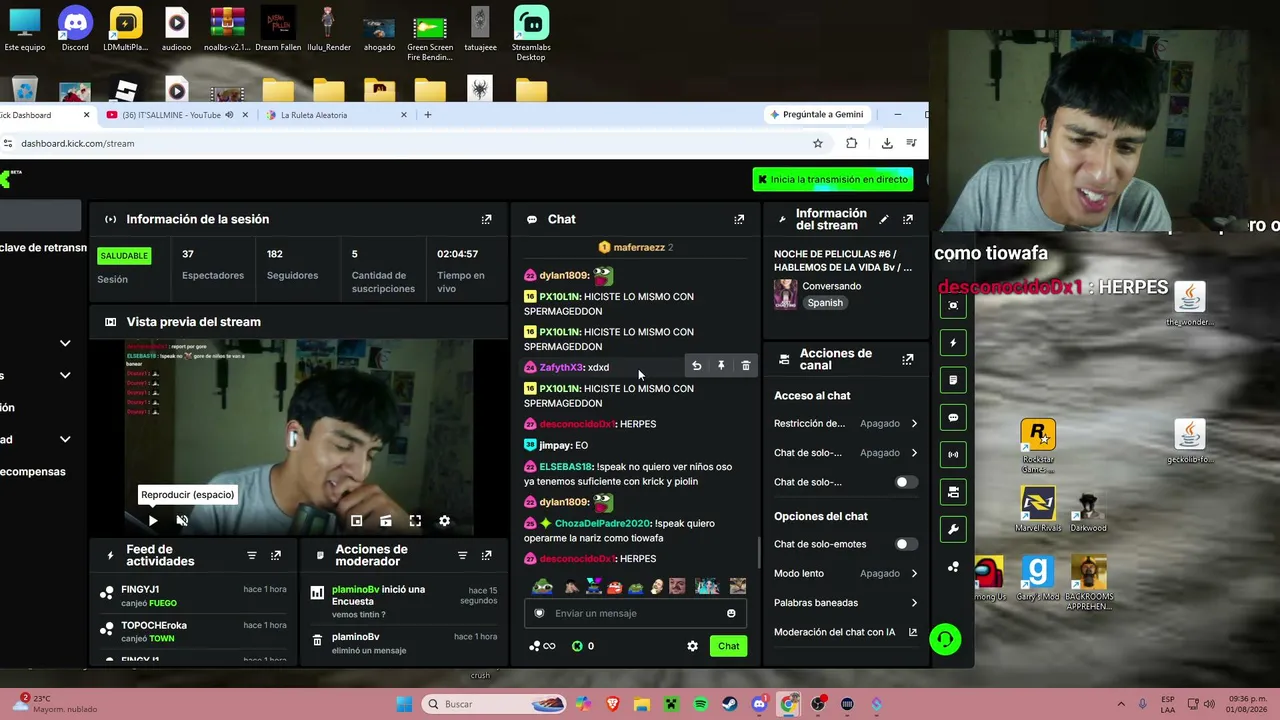Open Spotify from the taskbar
Viewport: 1280px width, 720px height.
[x=700, y=704]
